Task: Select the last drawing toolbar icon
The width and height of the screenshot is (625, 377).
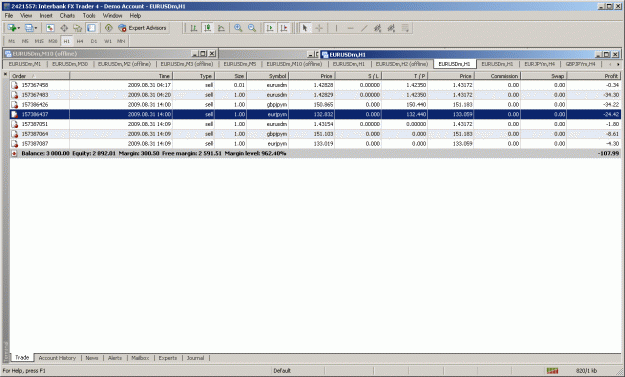Action: click(405, 28)
